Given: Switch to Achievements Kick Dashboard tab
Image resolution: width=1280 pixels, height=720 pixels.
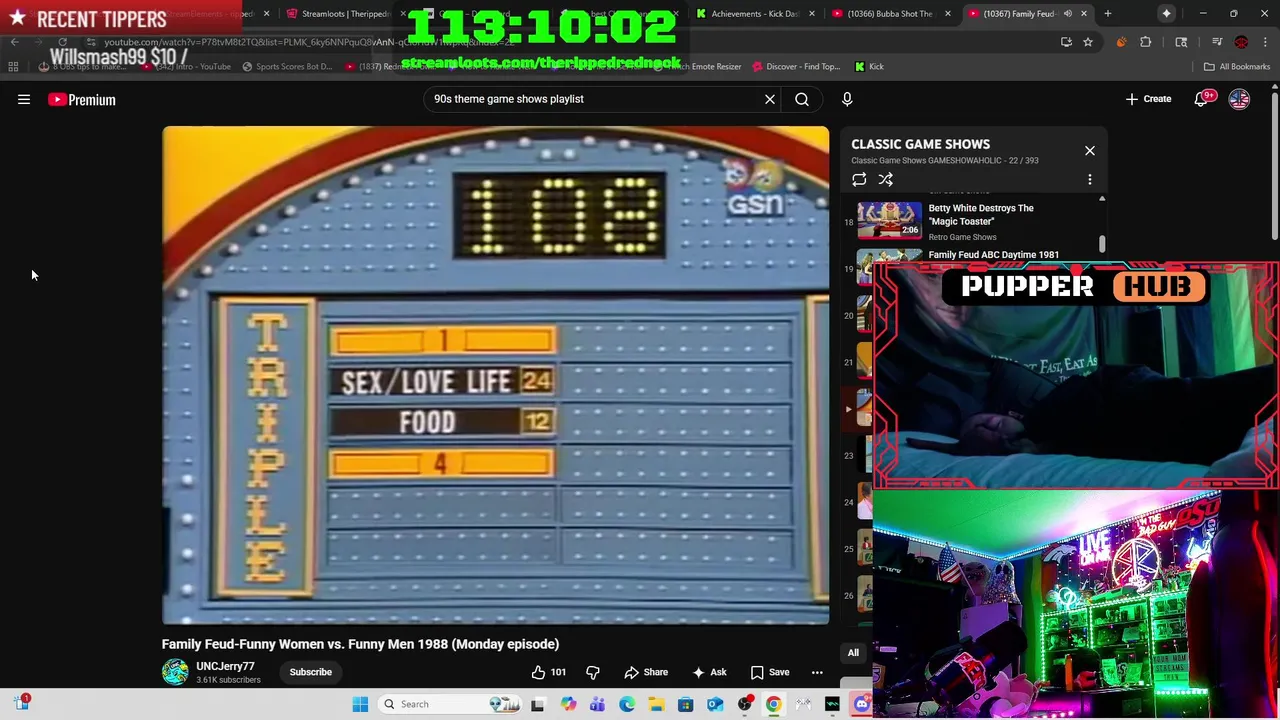Looking at the screenshot, I should point(753,14).
